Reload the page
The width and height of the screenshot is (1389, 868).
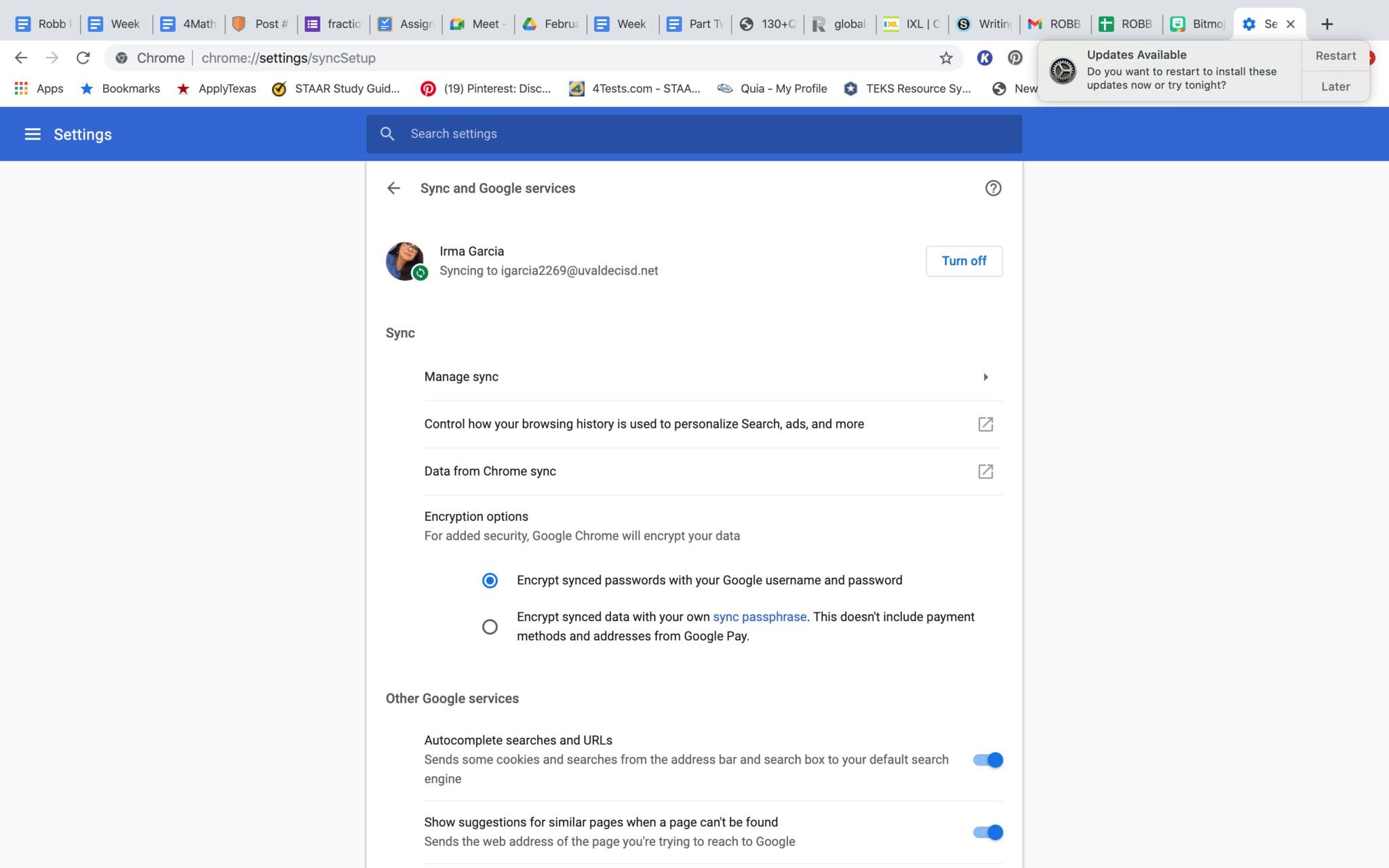click(83, 58)
